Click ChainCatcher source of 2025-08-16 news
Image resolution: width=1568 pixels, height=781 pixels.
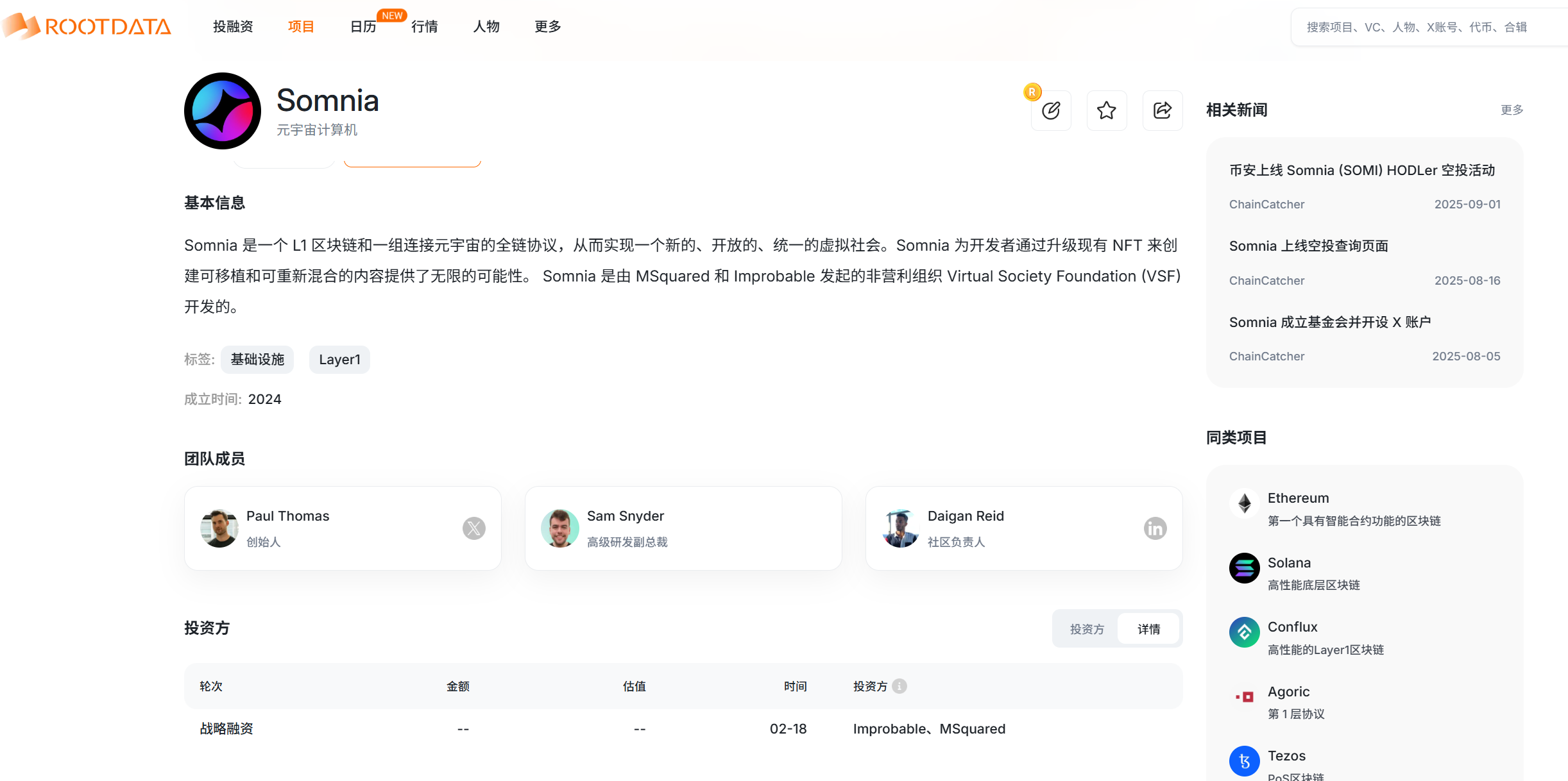1266,281
